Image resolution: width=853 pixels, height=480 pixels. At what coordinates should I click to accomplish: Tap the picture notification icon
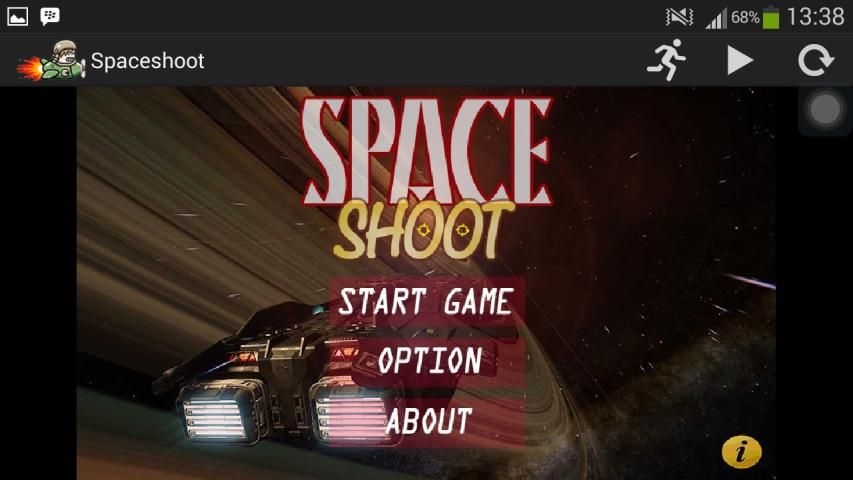[17, 16]
